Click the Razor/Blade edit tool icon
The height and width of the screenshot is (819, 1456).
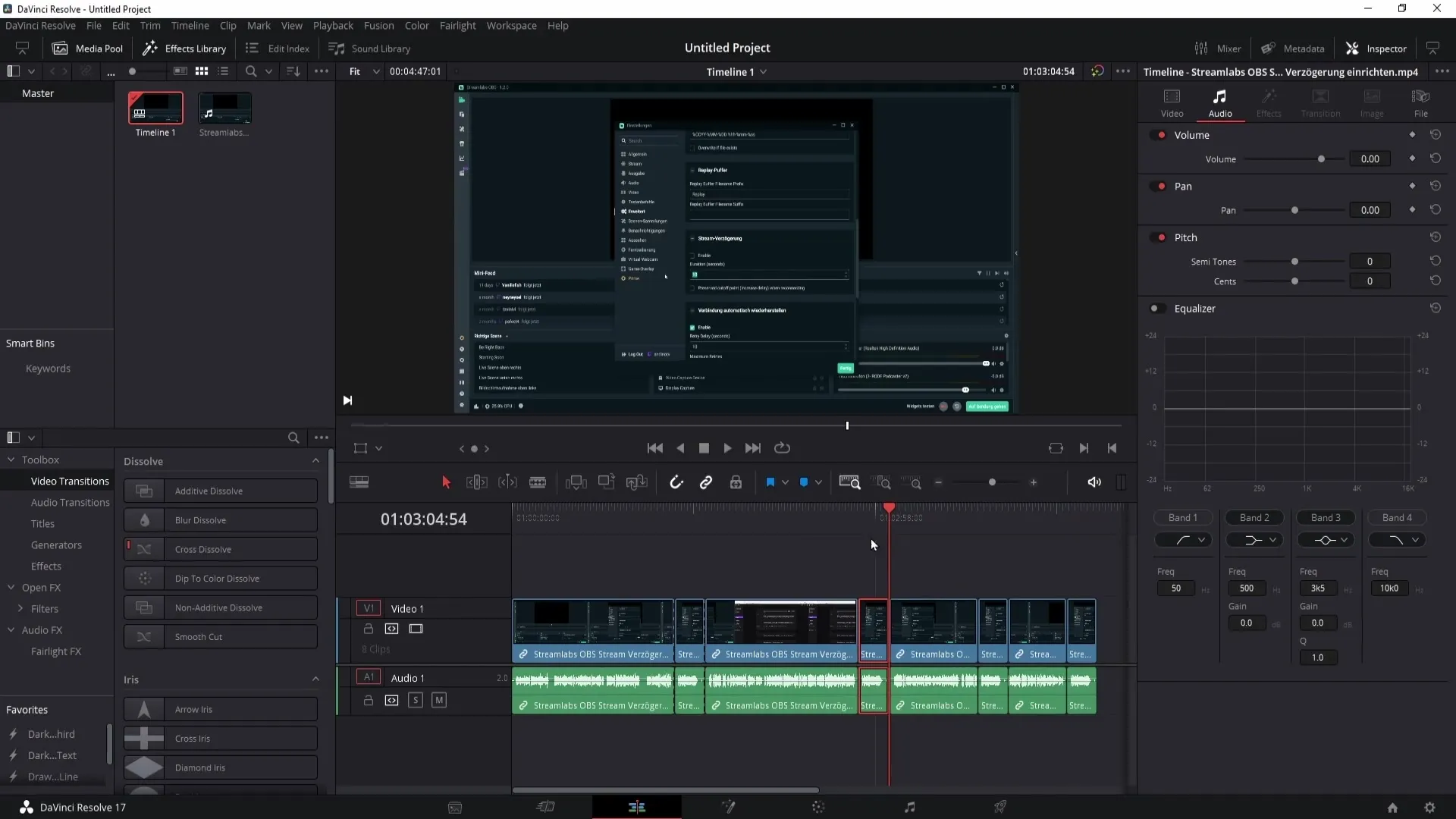[x=539, y=482]
